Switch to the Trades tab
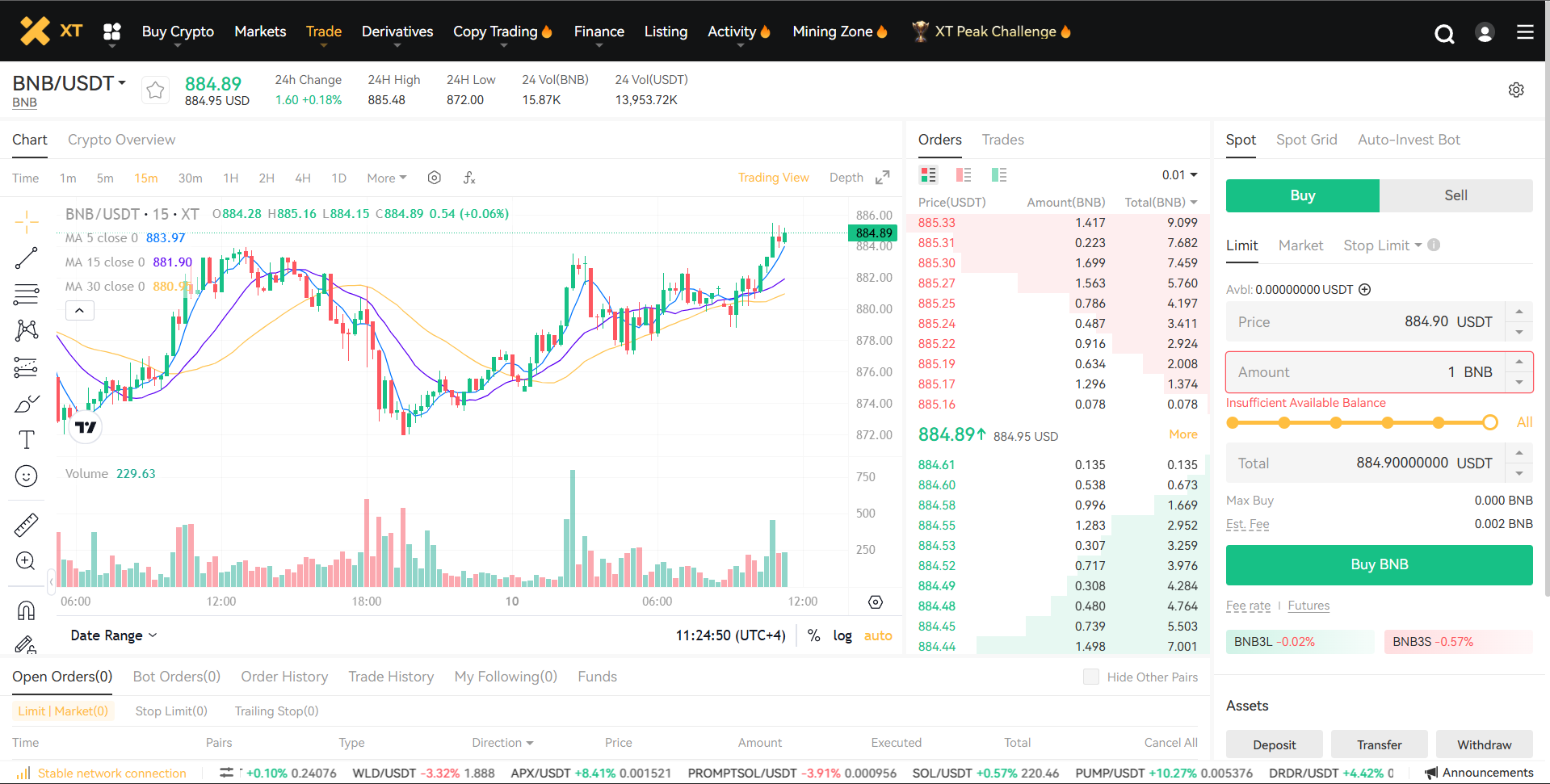Viewport: 1550px width, 784px height. [x=1002, y=140]
